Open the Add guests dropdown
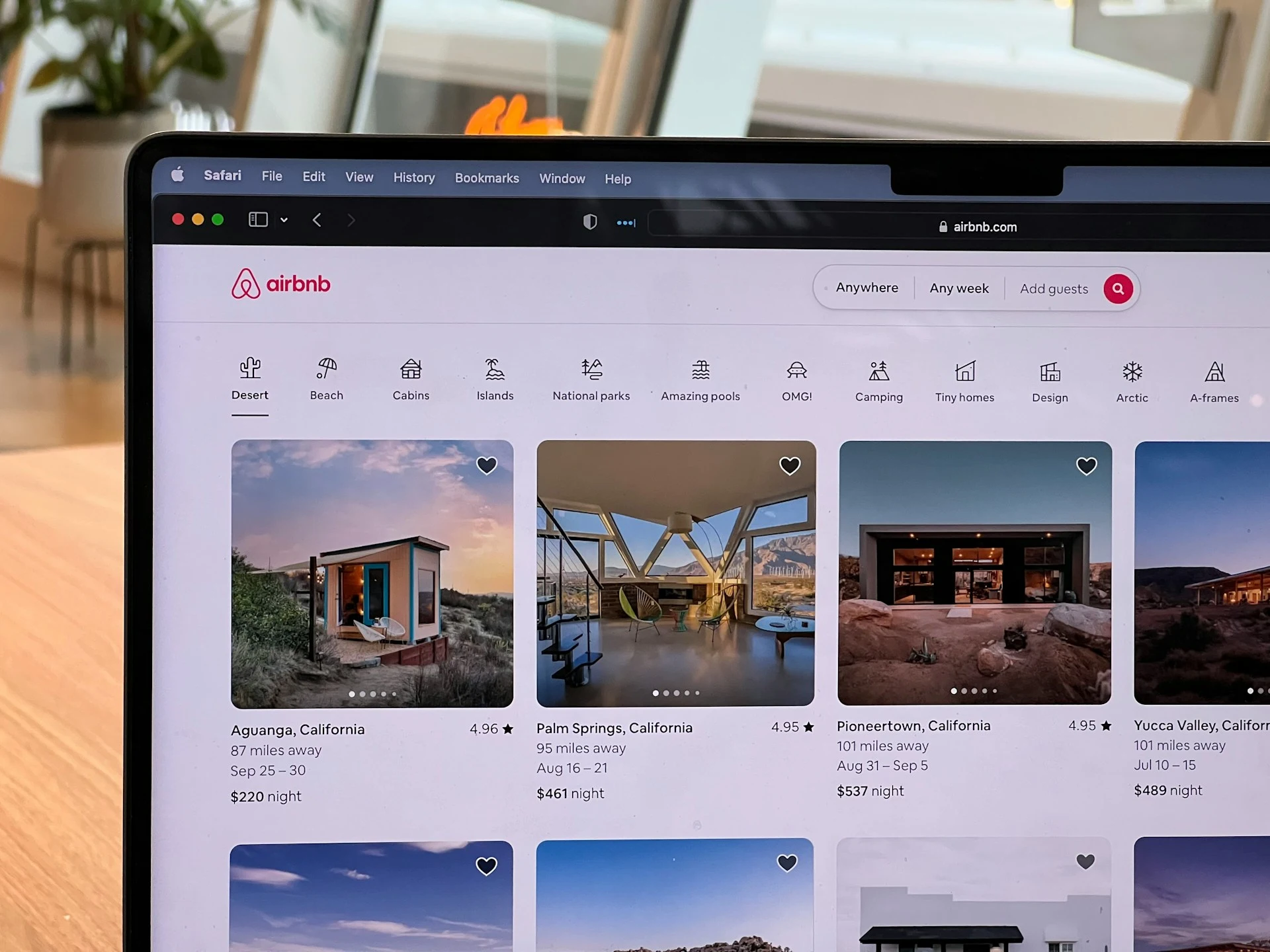The width and height of the screenshot is (1270, 952). (x=1053, y=289)
